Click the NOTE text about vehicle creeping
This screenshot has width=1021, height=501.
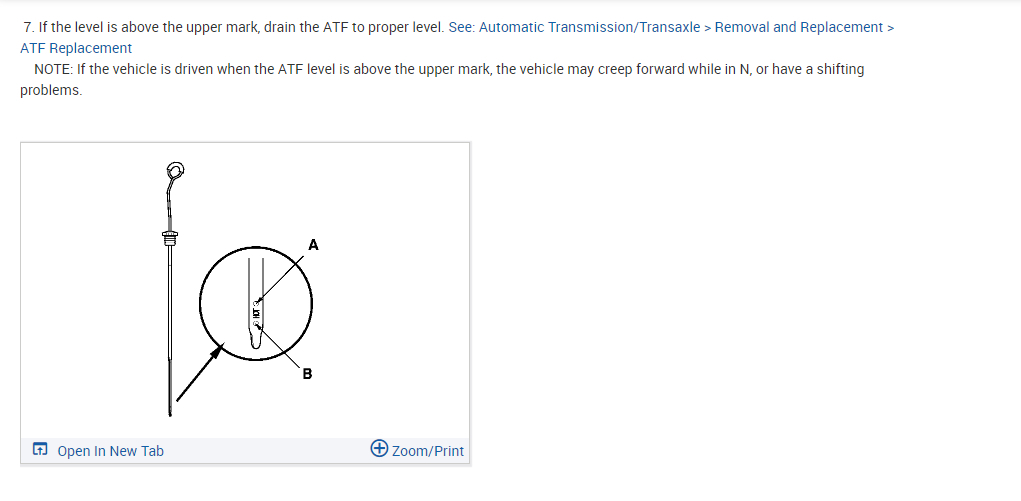tap(450, 69)
